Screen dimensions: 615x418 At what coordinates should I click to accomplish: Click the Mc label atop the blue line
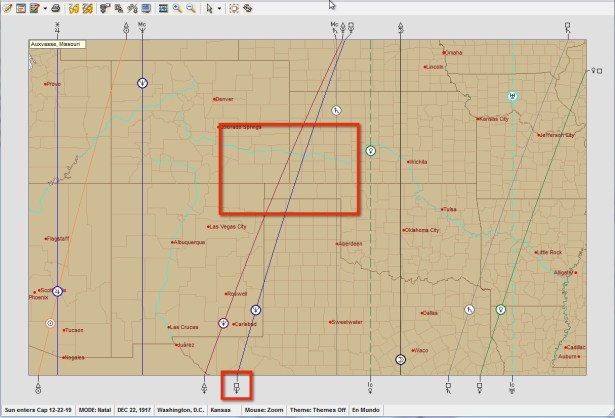point(142,23)
